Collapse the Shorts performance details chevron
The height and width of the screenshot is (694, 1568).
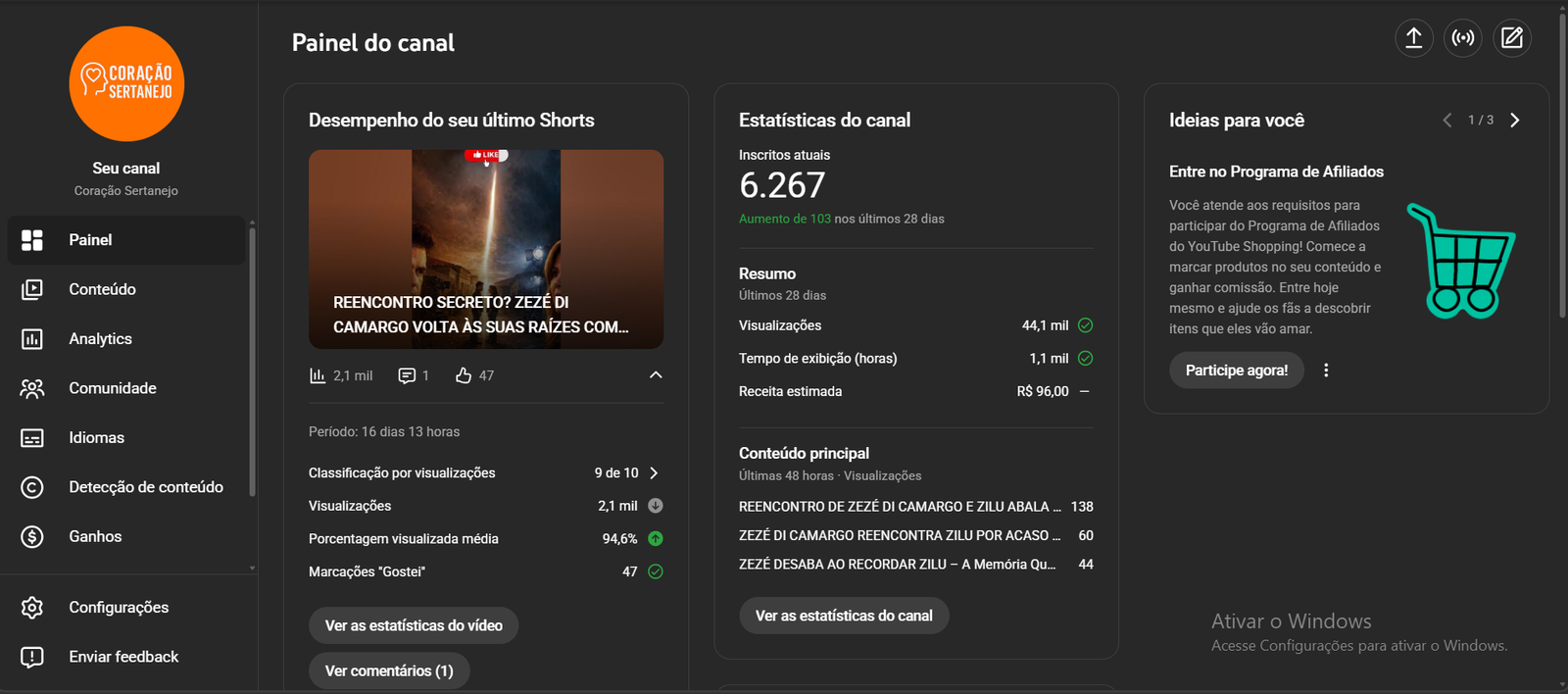[x=656, y=375]
